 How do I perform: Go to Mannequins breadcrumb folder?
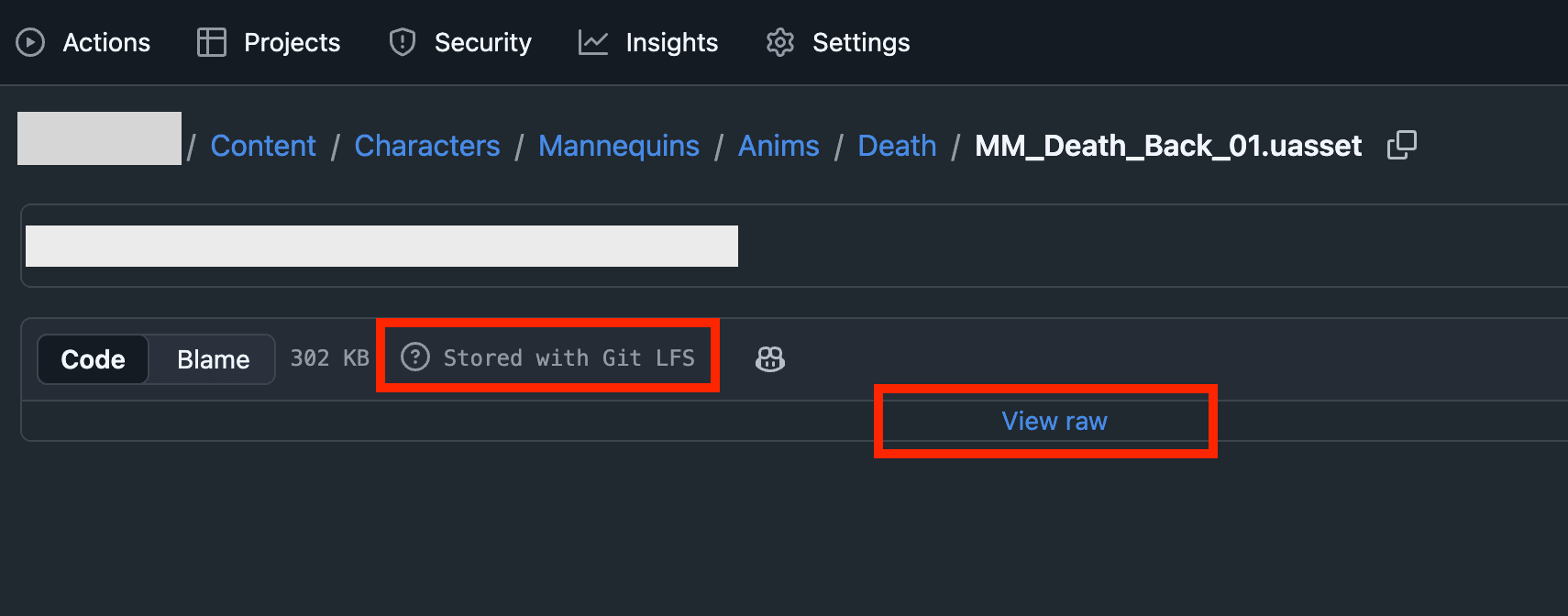[x=619, y=146]
